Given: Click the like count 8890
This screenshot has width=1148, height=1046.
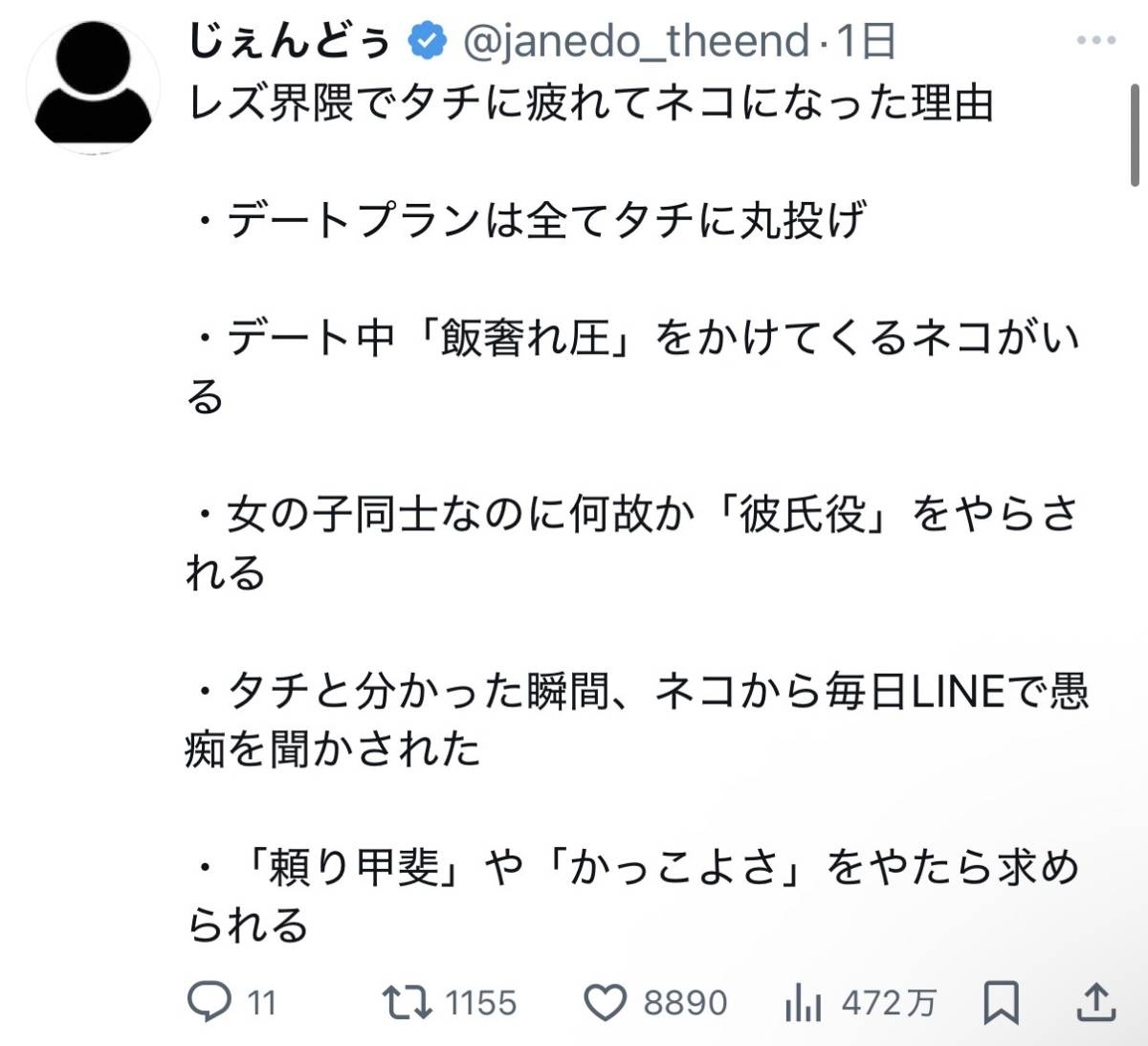Looking at the screenshot, I should point(685,1003).
